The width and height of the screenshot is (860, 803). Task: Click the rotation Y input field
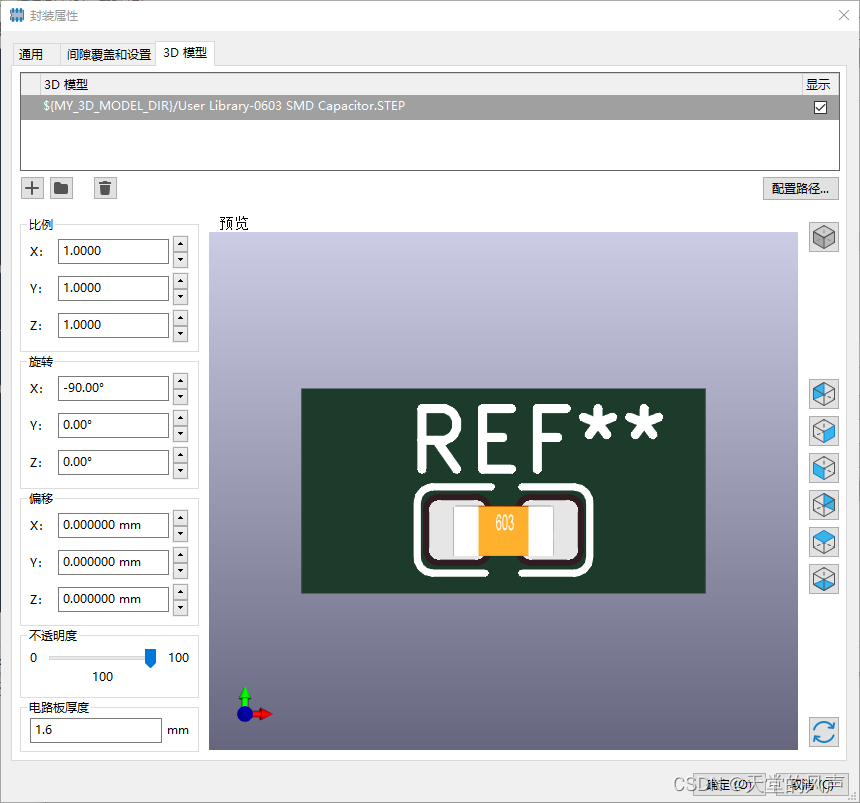tap(114, 426)
